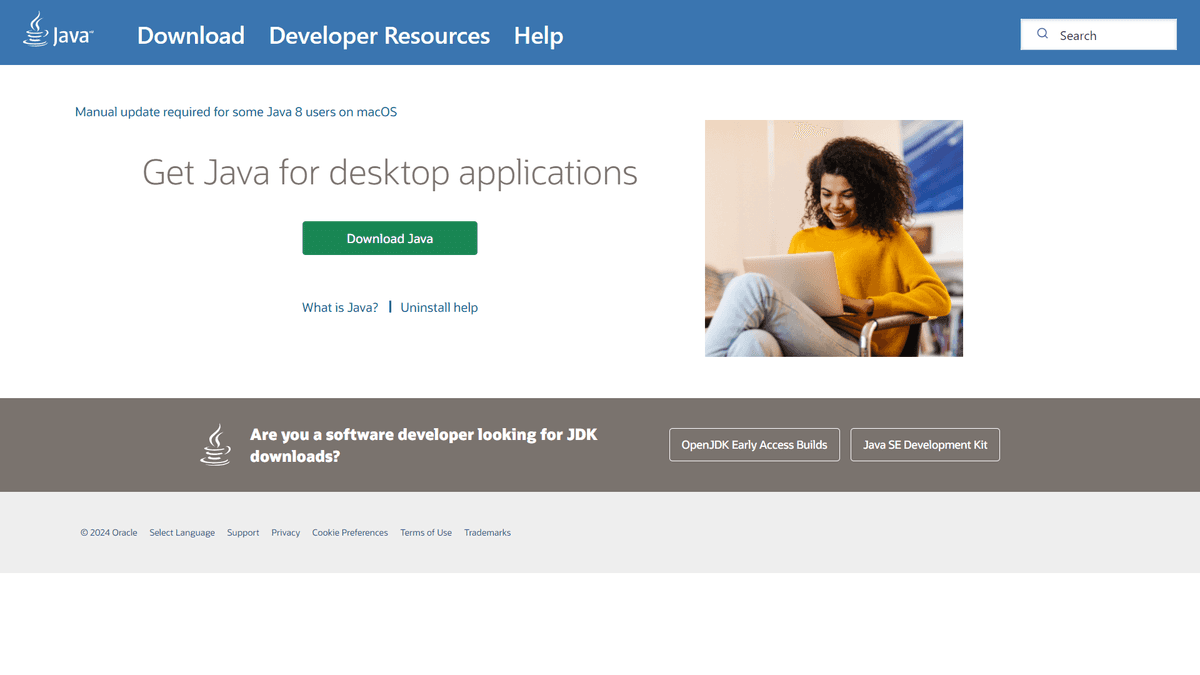1200x675 pixels.
Task: Open the Trademarks footer link
Action: 487,533
